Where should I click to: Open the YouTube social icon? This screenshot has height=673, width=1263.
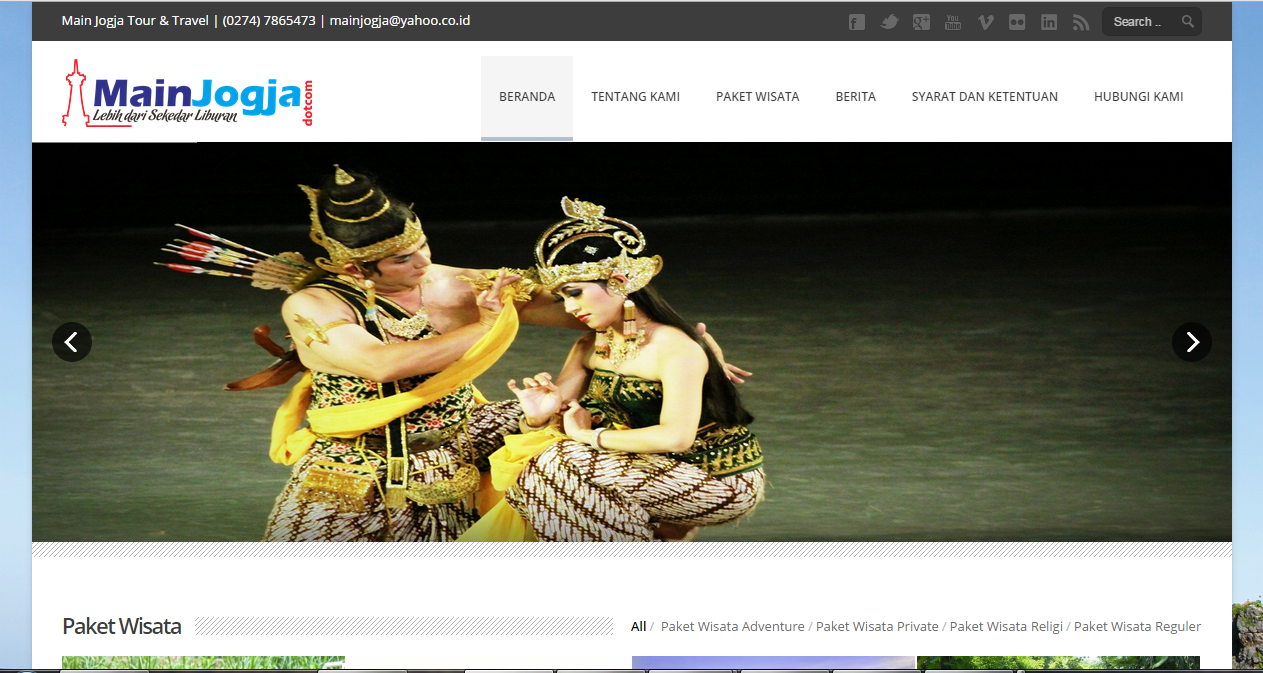pyautogui.click(x=953, y=22)
